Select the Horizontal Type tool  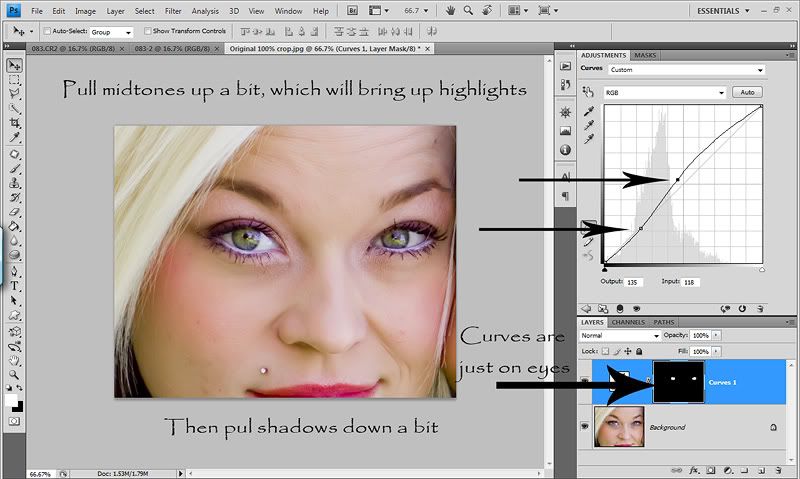coord(14,286)
